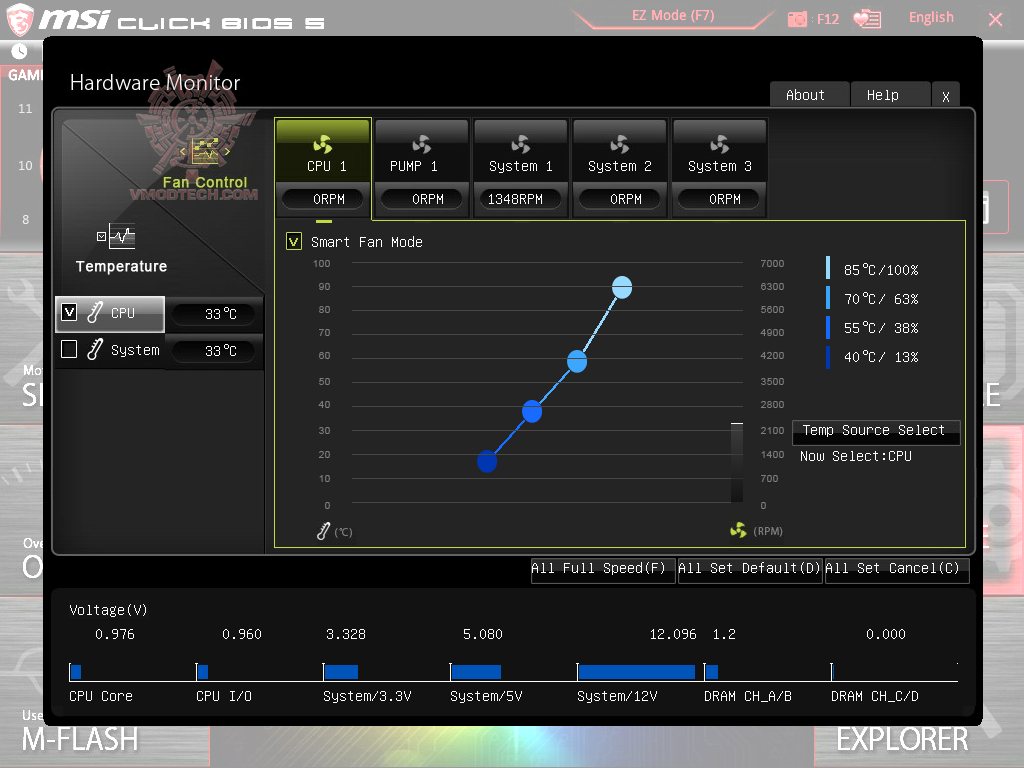This screenshot has height=768, width=1024.
Task: Click the System 33°C temperature value
Action: (x=213, y=351)
